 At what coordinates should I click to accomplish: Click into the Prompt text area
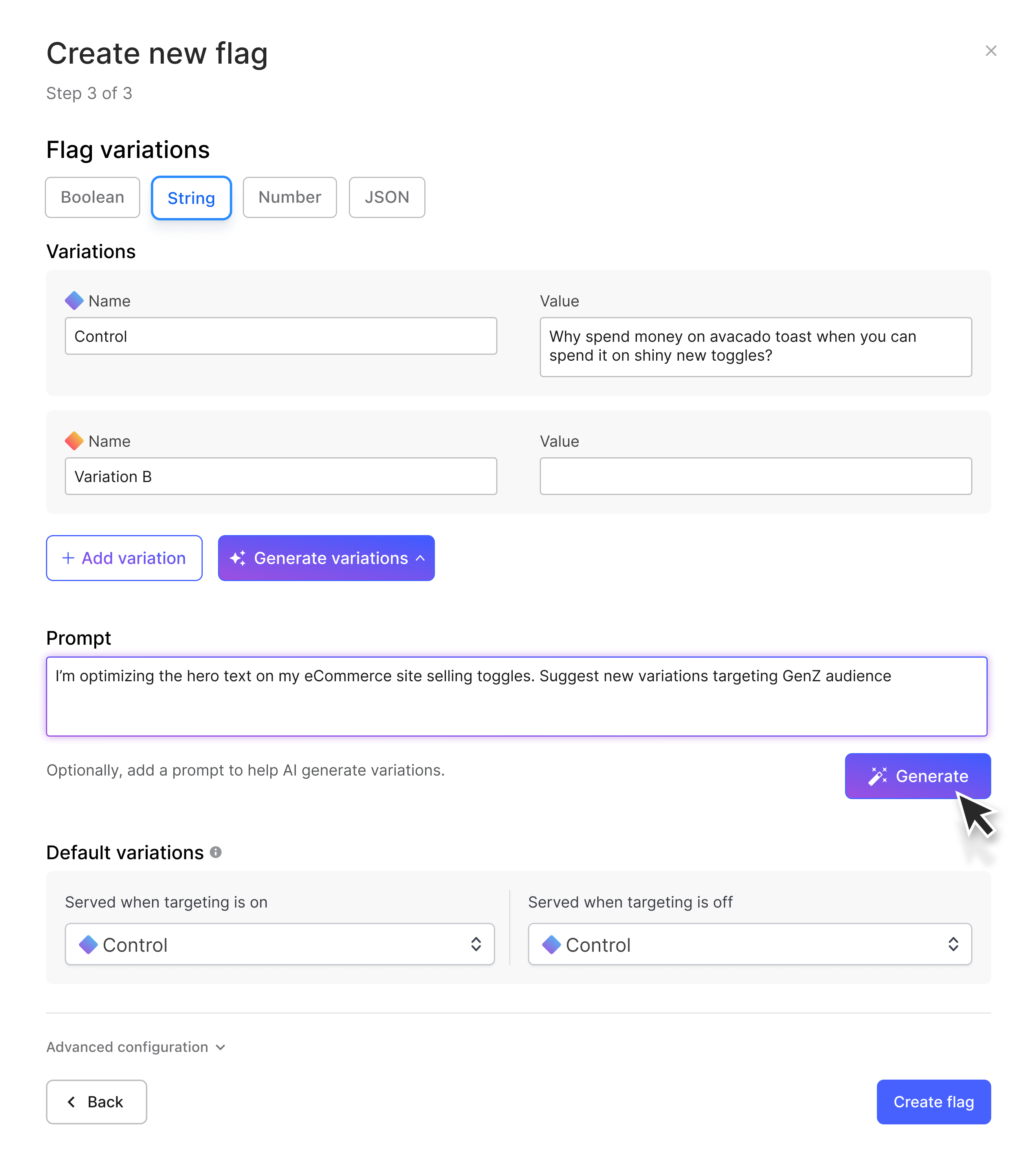(x=517, y=697)
